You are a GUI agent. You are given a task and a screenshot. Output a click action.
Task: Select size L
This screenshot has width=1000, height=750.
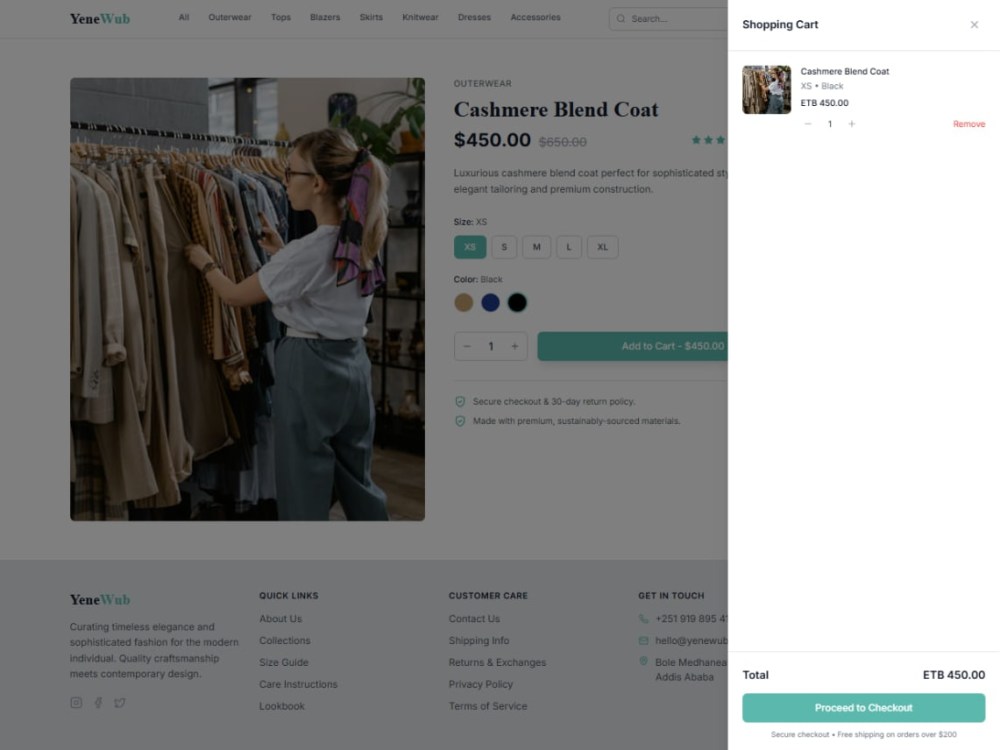pyautogui.click(x=569, y=247)
